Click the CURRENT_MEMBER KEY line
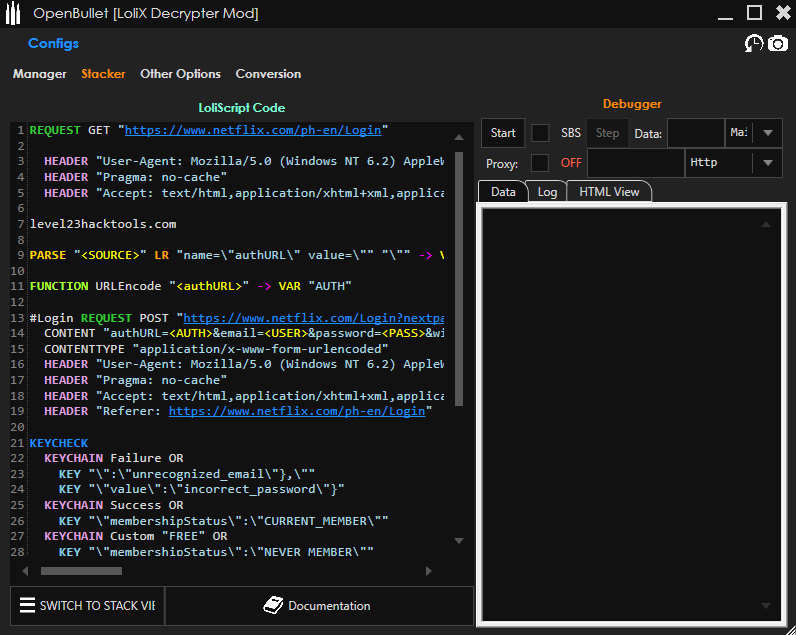This screenshot has height=635, width=796. tap(223, 521)
